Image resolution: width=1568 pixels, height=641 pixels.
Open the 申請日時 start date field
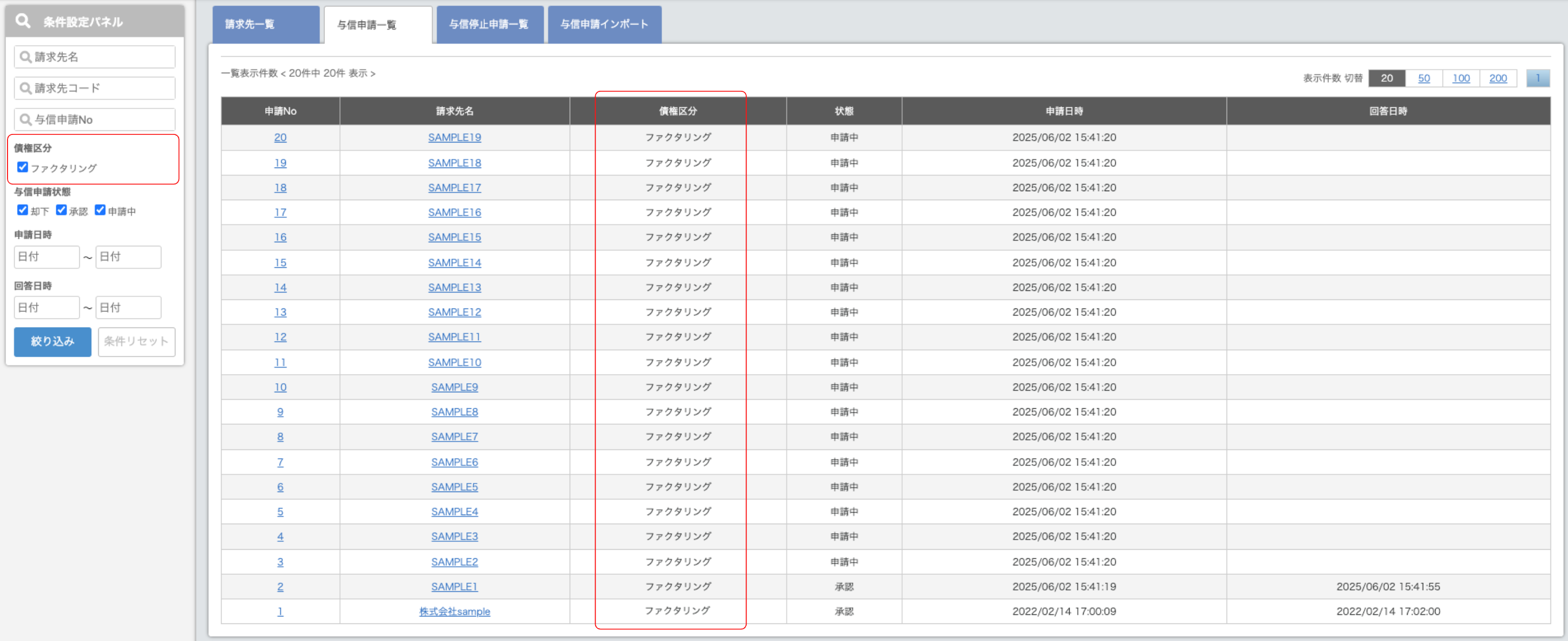click(46, 257)
